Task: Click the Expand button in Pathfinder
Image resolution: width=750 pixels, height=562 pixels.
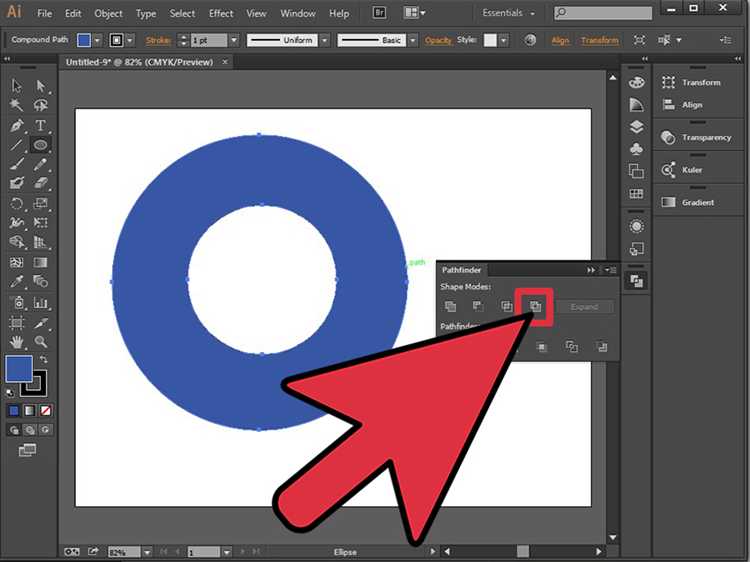Action: [585, 307]
